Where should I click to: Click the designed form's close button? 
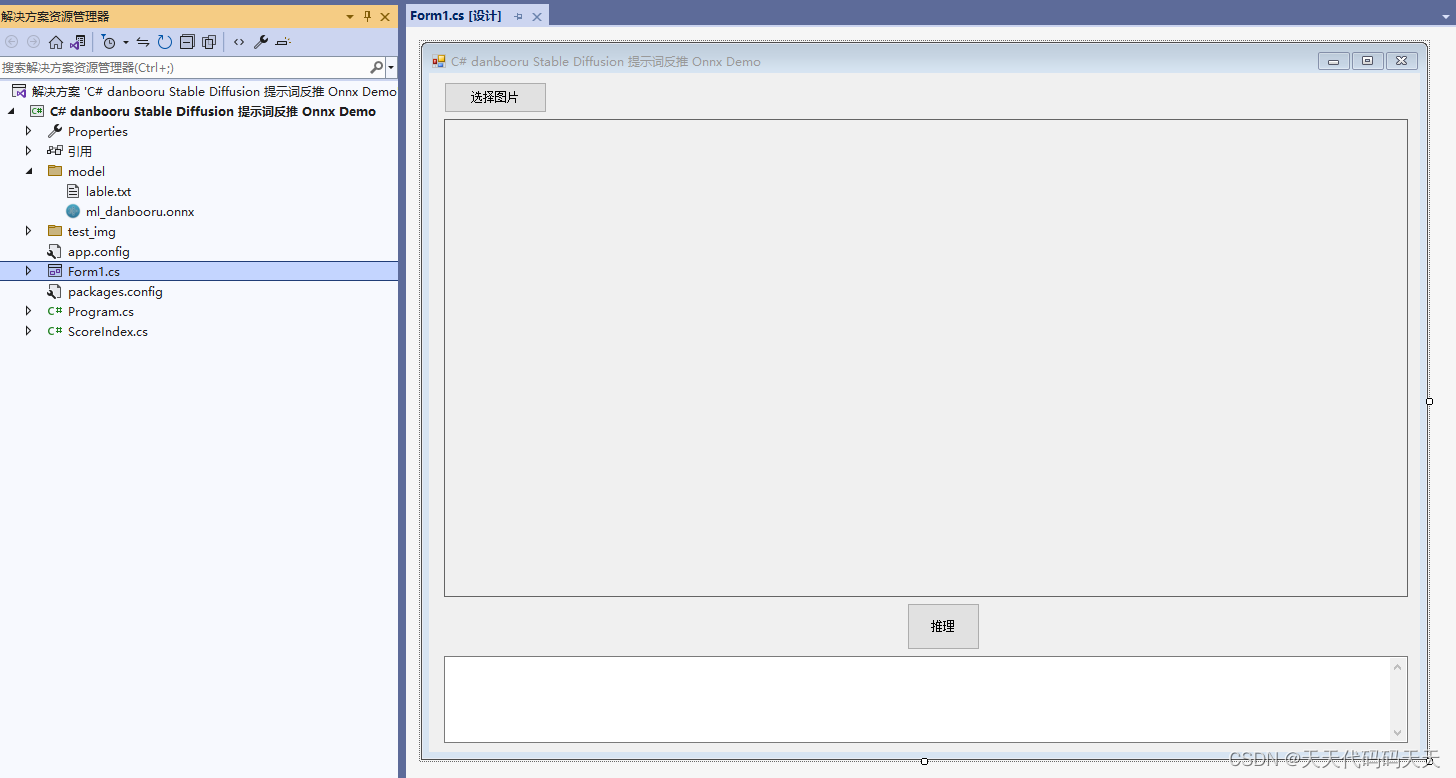[1402, 61]
